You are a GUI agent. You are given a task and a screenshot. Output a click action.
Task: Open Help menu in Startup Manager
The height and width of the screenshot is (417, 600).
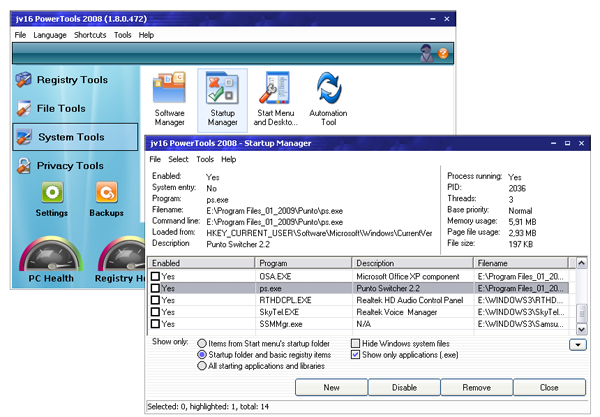point(228,160)
